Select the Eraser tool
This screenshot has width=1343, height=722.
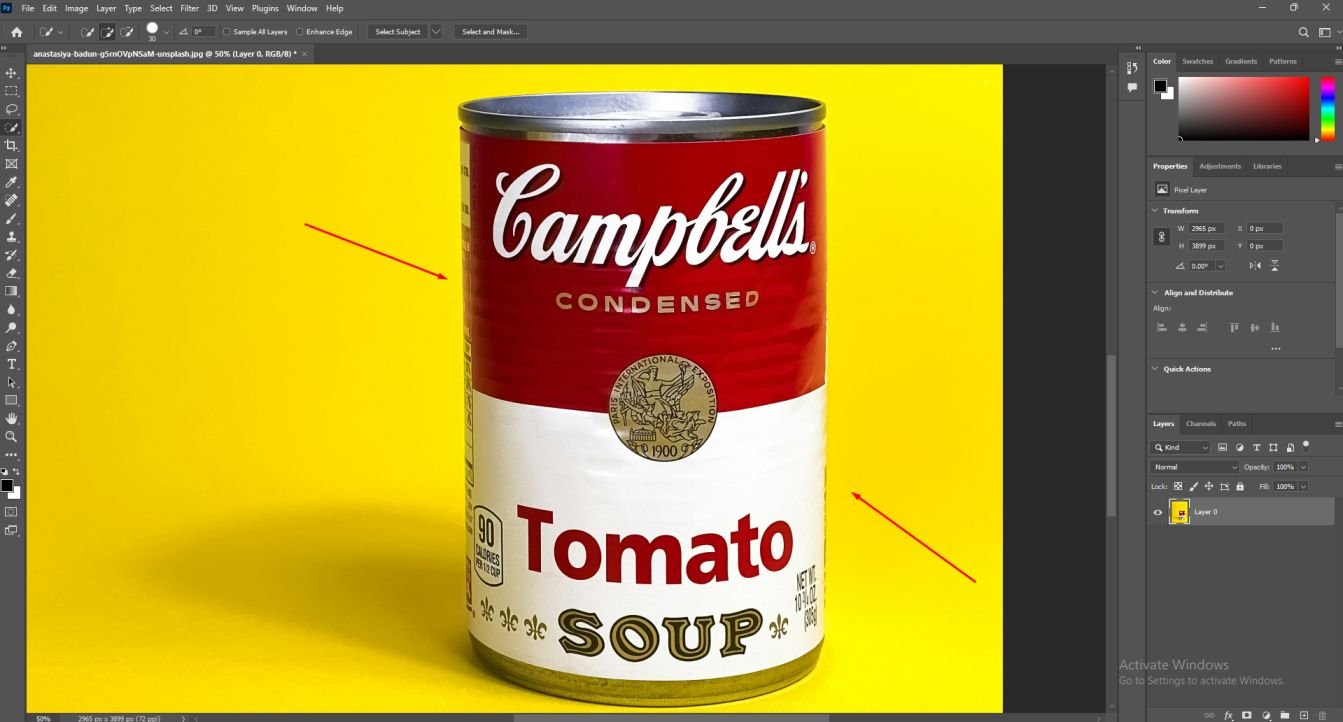tap(12, 272)
